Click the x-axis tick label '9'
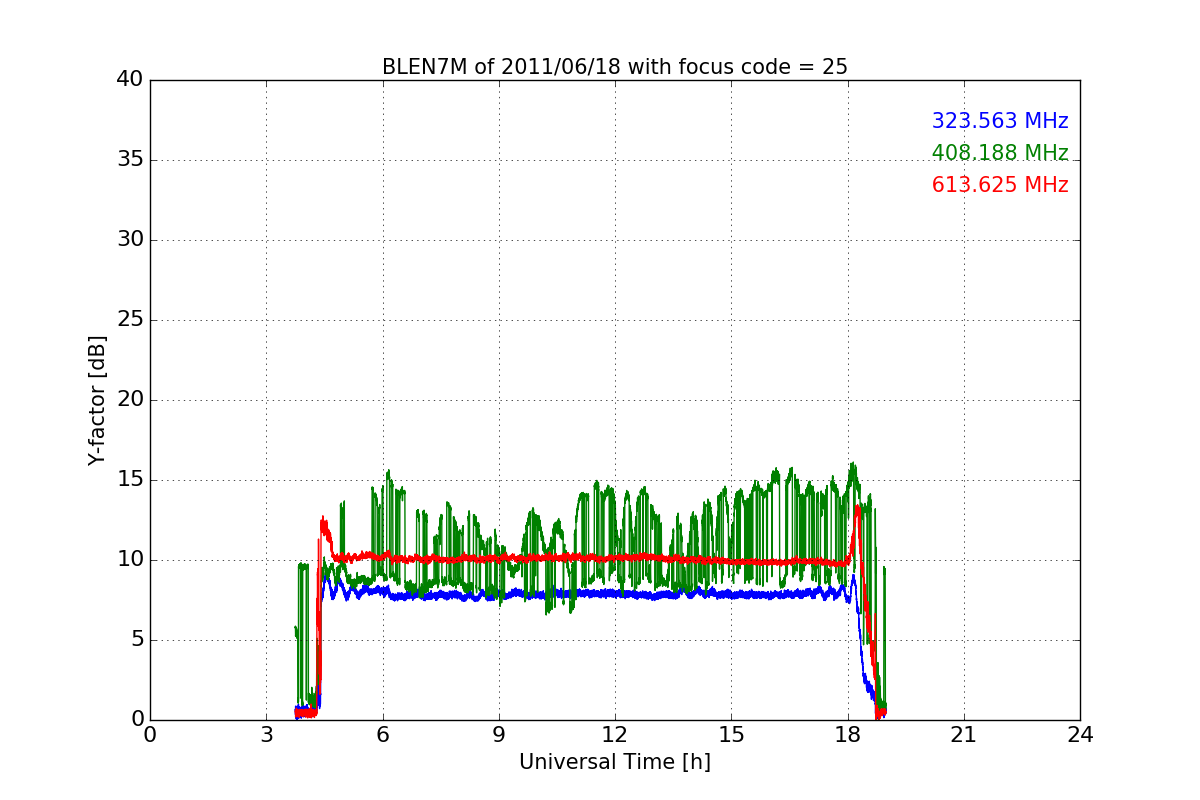The height and width of the screenshot is (800, 1200). [499, 734]
